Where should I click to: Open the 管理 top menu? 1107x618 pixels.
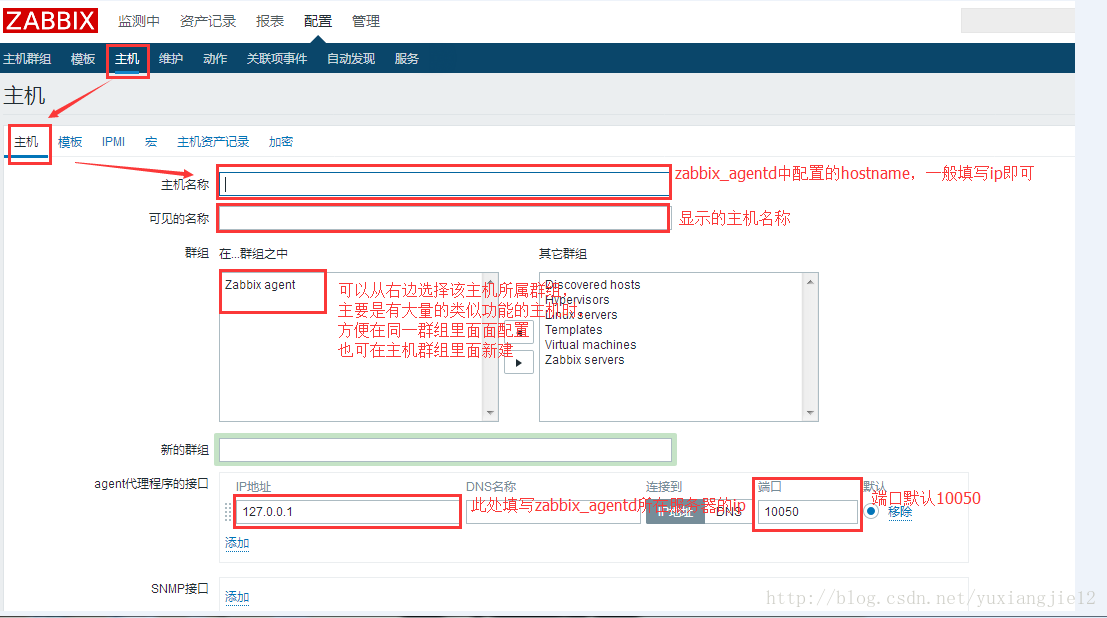(366, 21)
